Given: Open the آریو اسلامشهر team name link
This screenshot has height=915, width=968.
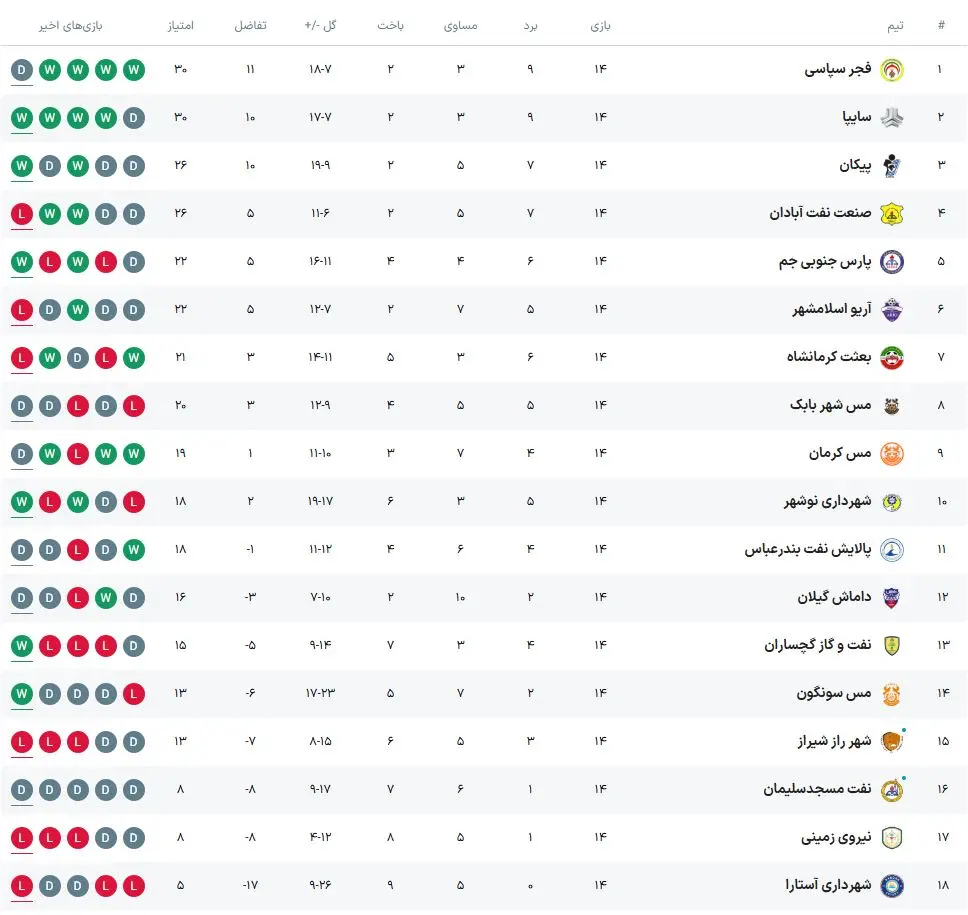Looking at the screenshot, I should coord(831,310).
